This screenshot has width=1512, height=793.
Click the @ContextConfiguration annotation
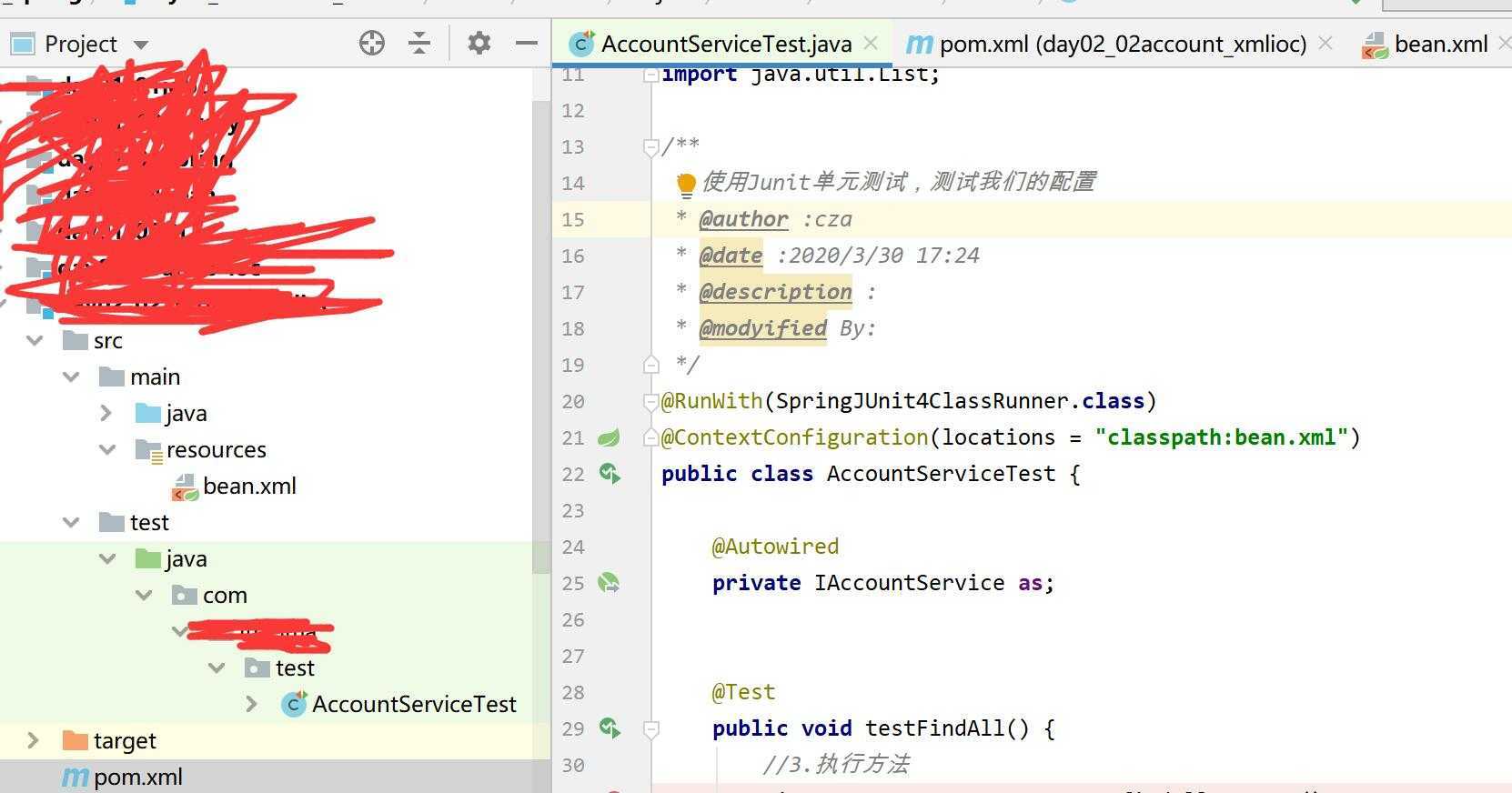(x=794, y=437)
